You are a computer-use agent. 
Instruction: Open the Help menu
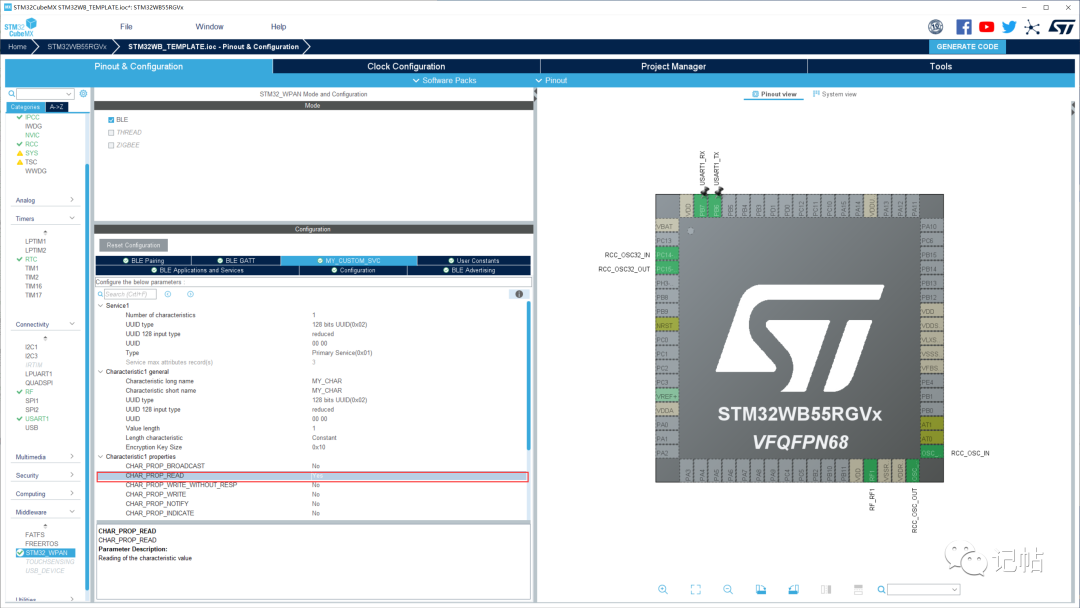[278, 27]
